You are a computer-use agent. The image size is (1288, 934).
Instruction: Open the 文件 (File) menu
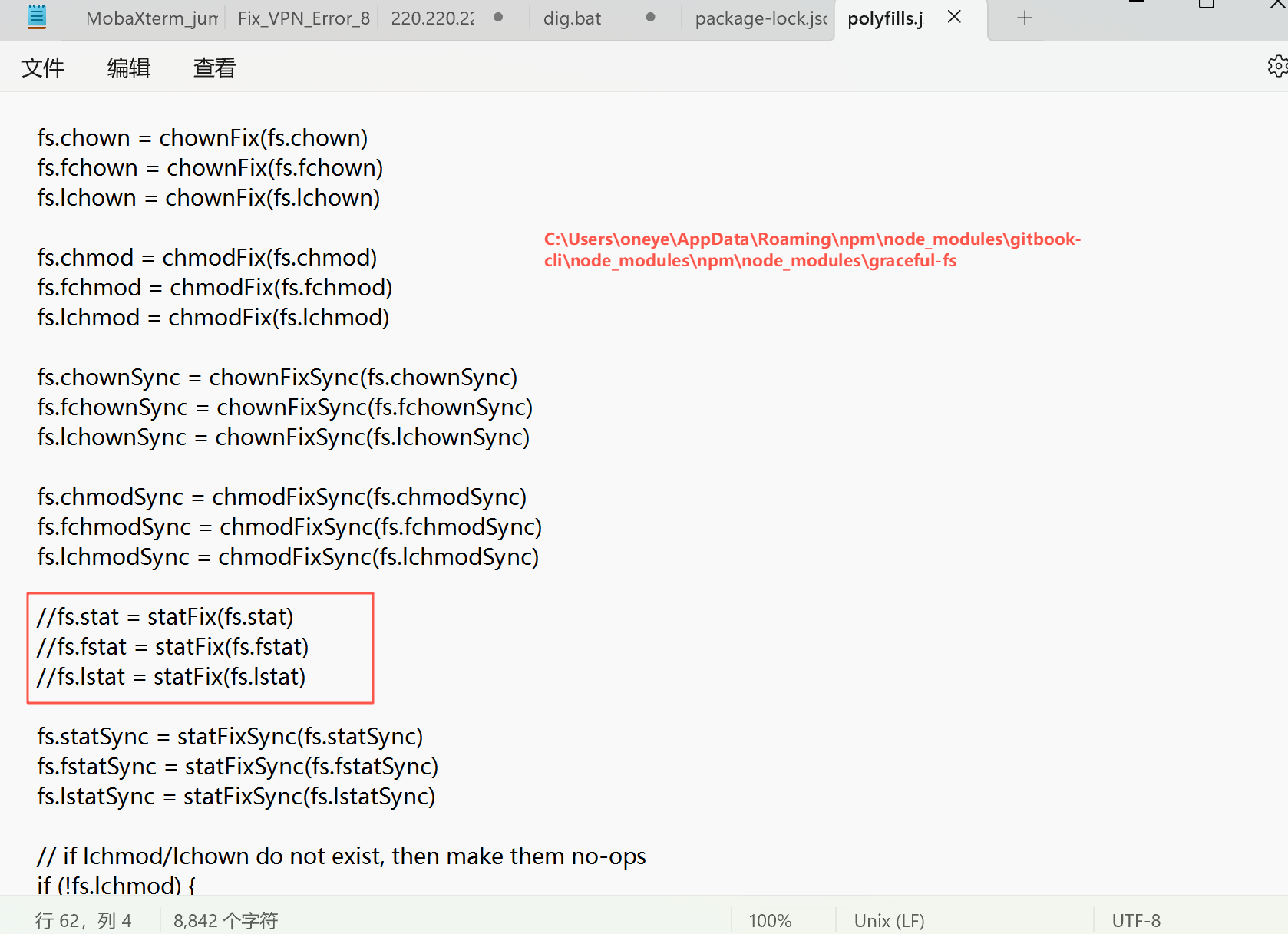(x=43, y=68)
